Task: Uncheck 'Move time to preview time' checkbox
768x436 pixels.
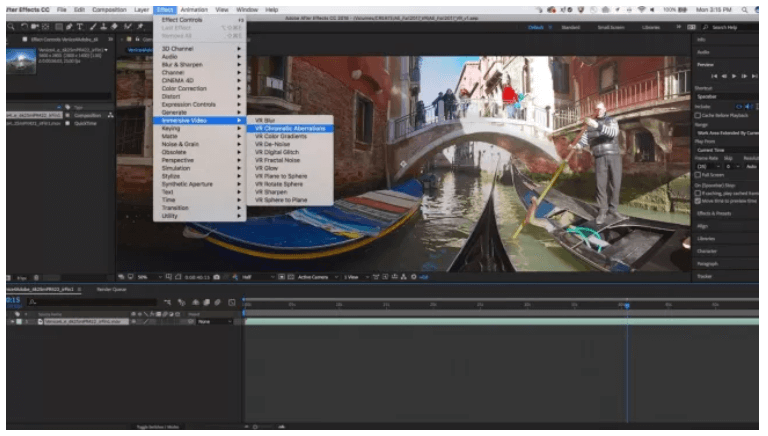Action: click(697, 201)
